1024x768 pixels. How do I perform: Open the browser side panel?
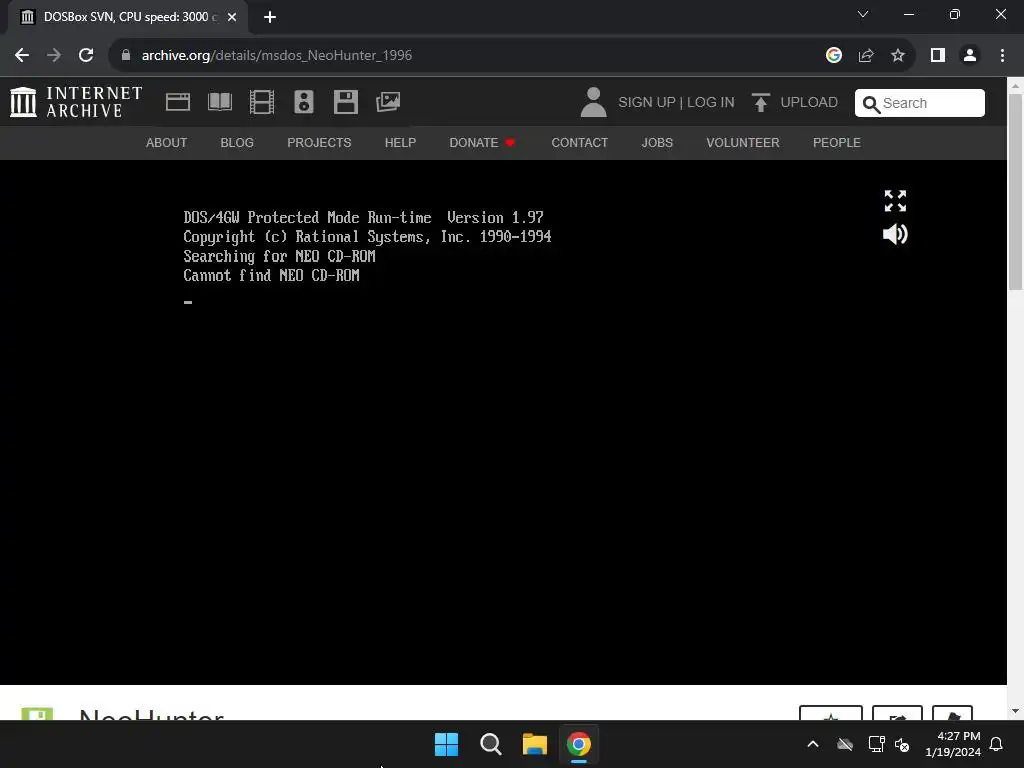click(938, 56)
